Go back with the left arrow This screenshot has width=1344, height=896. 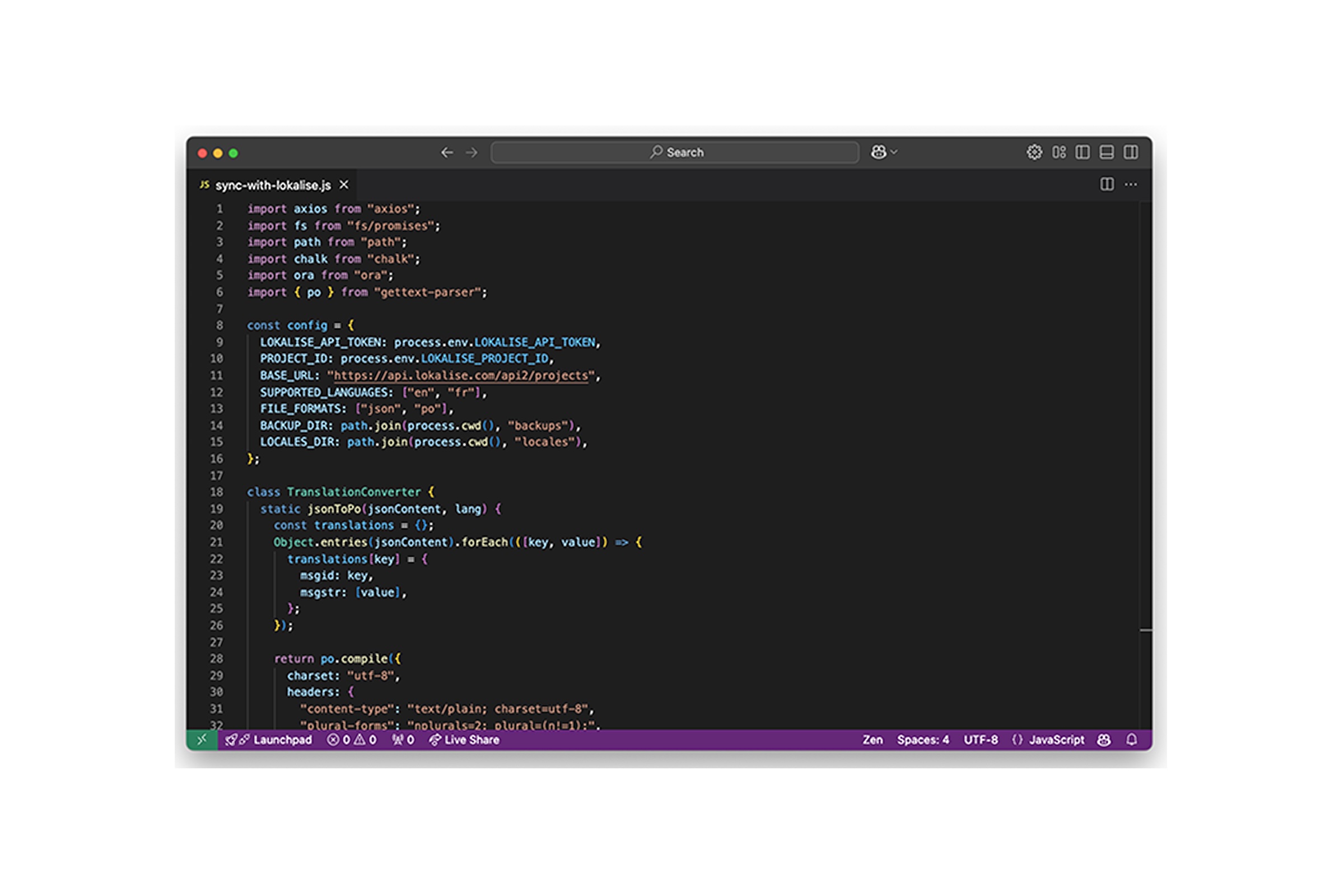(x=447, y=152)
